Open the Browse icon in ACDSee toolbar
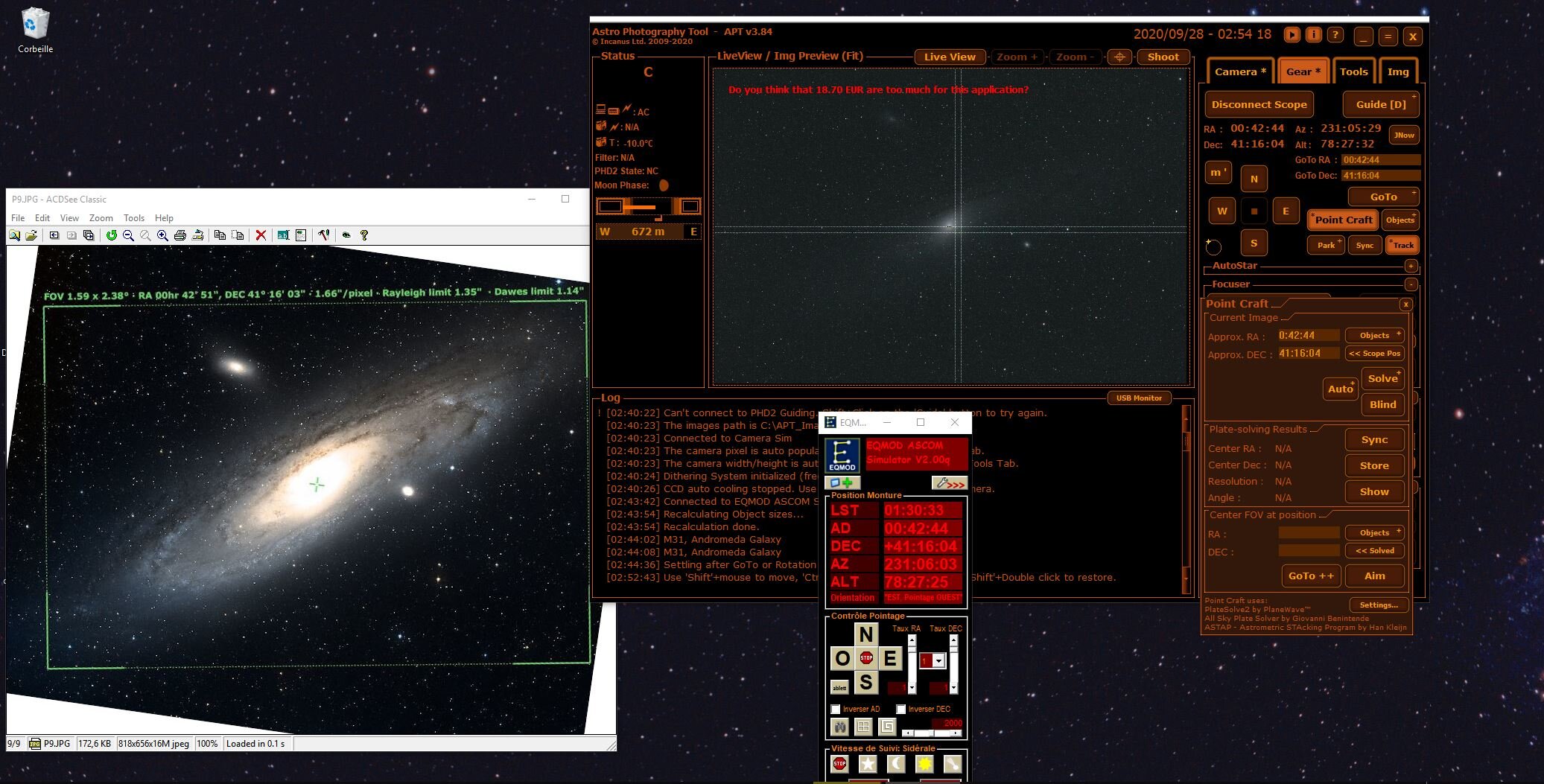The height and width of the screenshot is (784, 1544). click(14, 235)
